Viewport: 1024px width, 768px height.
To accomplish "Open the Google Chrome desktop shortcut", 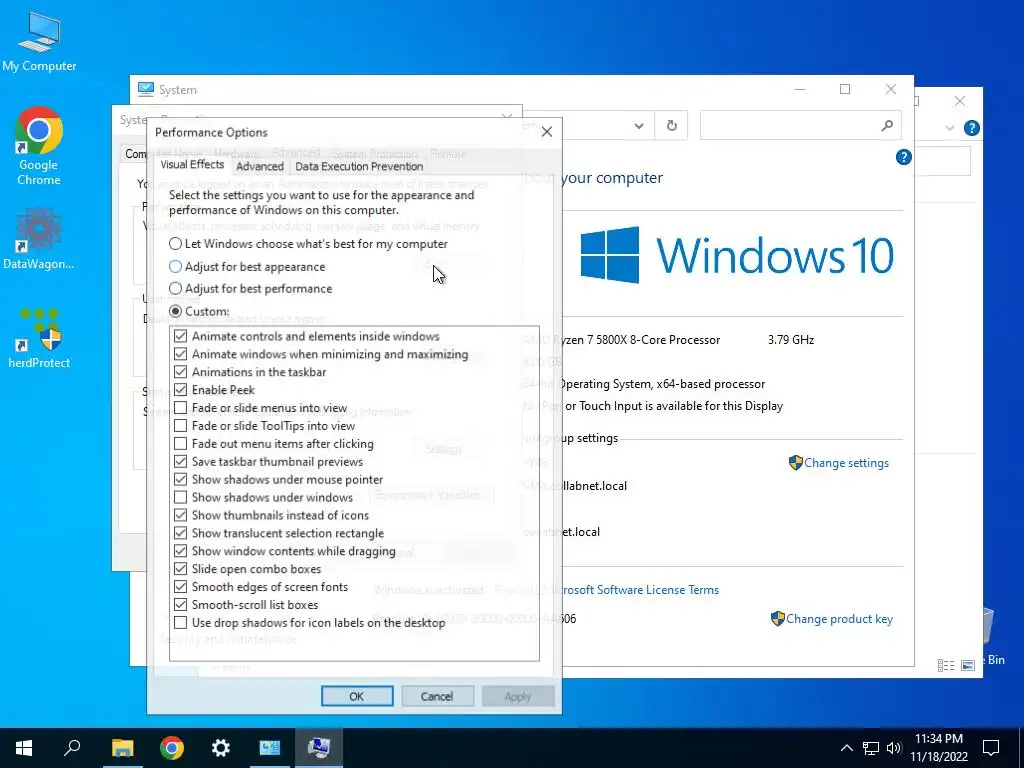I will [x=39, y=146].
